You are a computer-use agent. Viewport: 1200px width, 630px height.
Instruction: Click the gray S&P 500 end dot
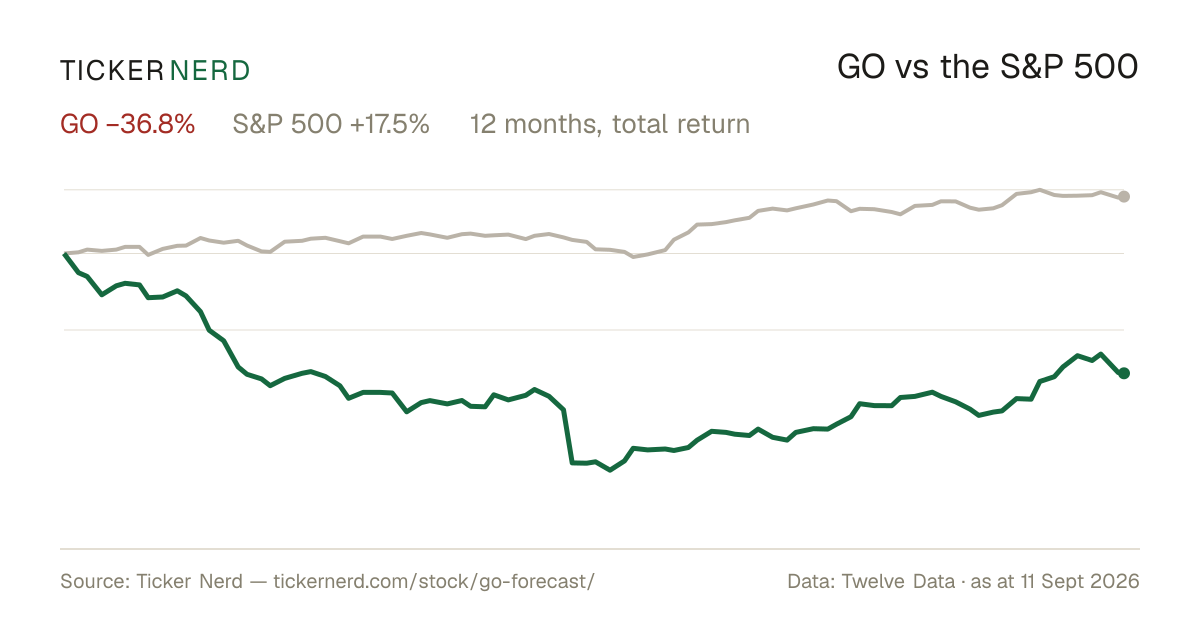pos(1124,196)
